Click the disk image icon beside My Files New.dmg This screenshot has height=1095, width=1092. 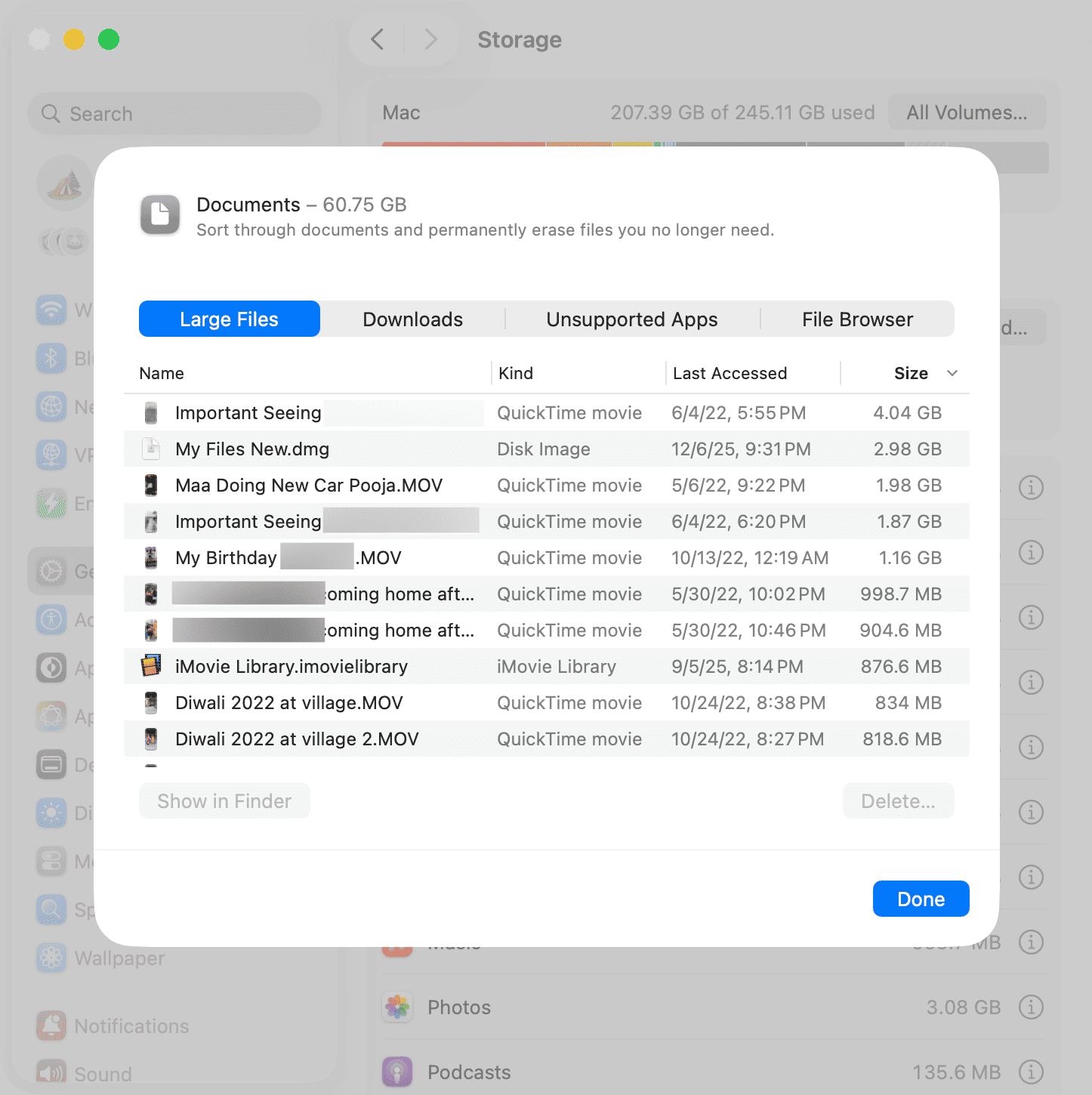[x=151, y=449]
